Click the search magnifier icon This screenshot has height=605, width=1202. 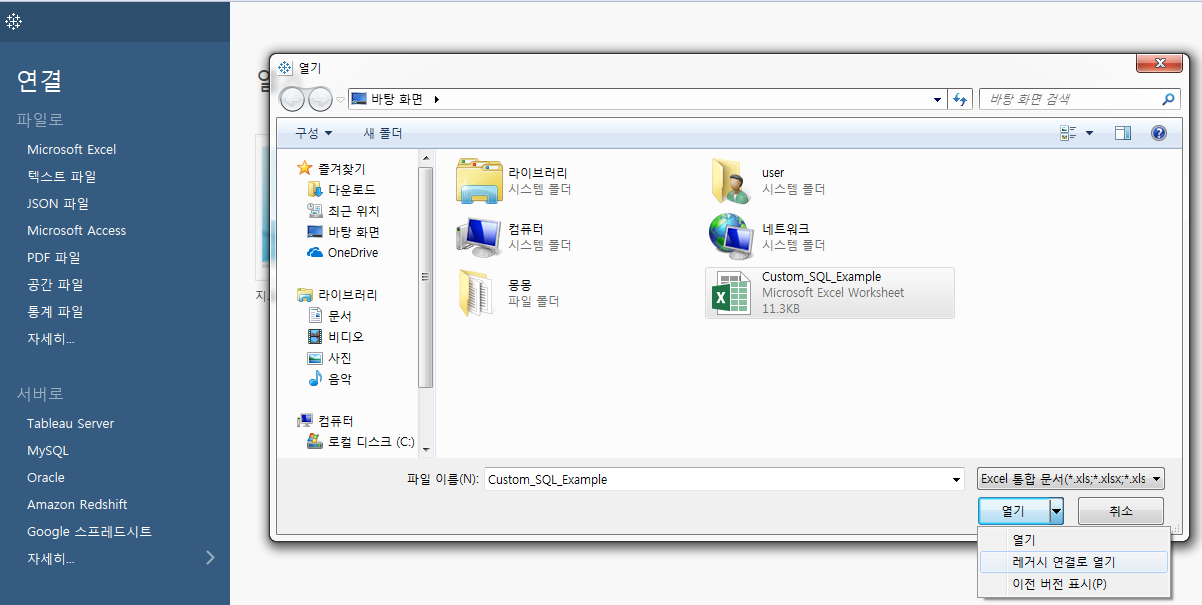pos(1168,99)
